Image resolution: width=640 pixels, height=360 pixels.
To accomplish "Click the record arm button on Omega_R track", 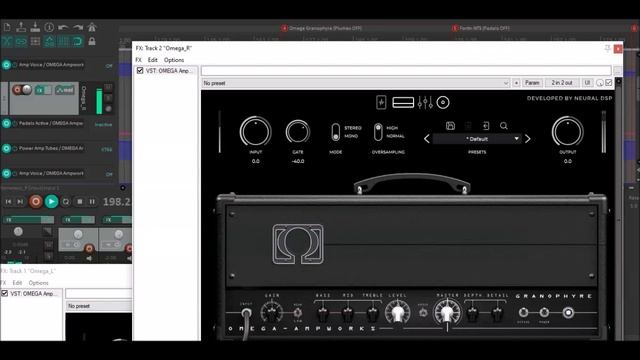I will (x=17, y=89).
